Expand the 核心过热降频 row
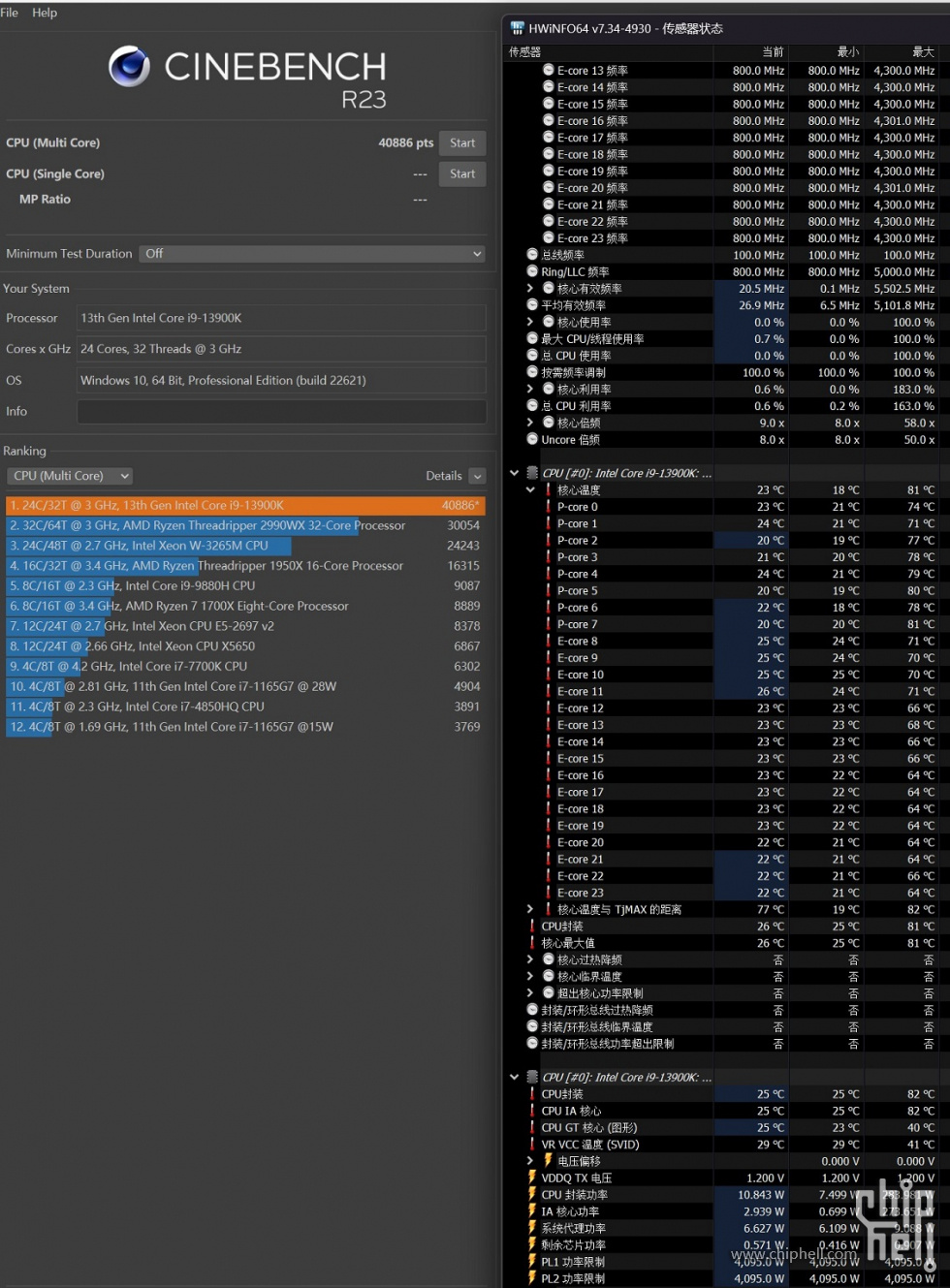This screenshot has height=1288, width=950. pyautogui.click(x=530, y=960)
